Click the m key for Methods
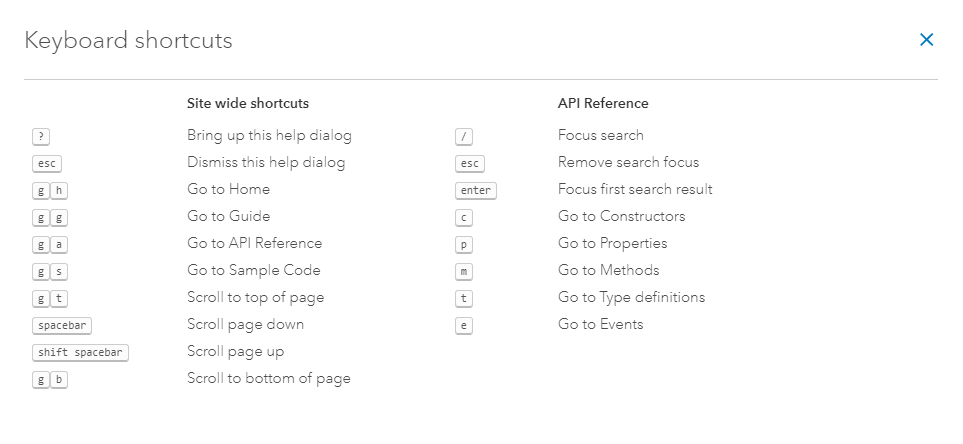The width and height of the screenshot is (963, 444). tap(463, 271)
